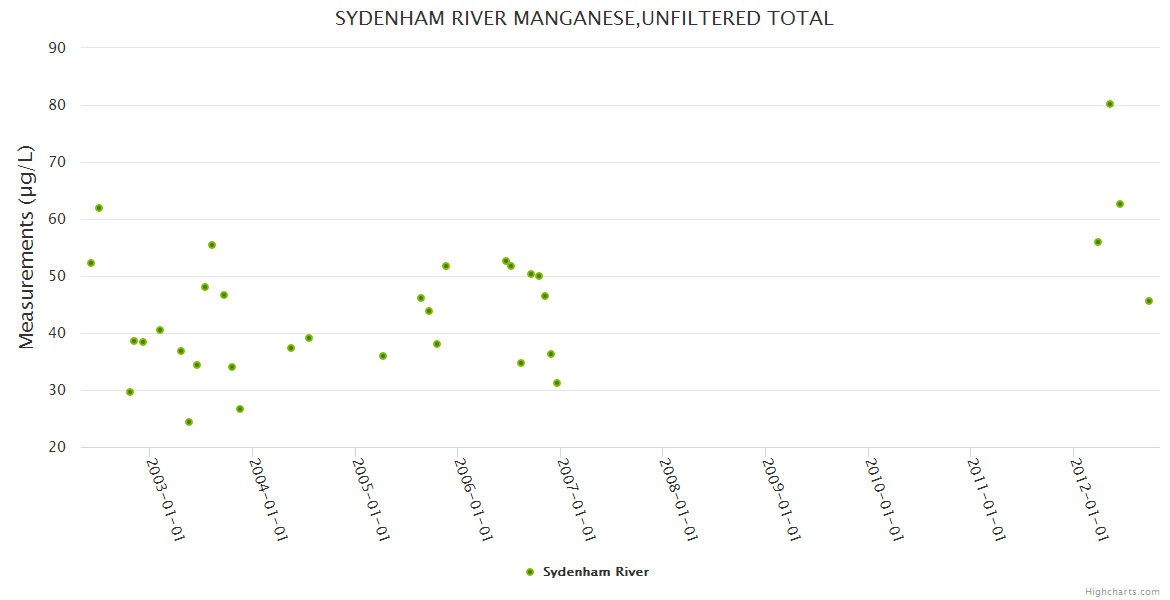Click the rightmost data point on chart
The height and width of the screenshot is (600, 1170).
click(1149, 301)
